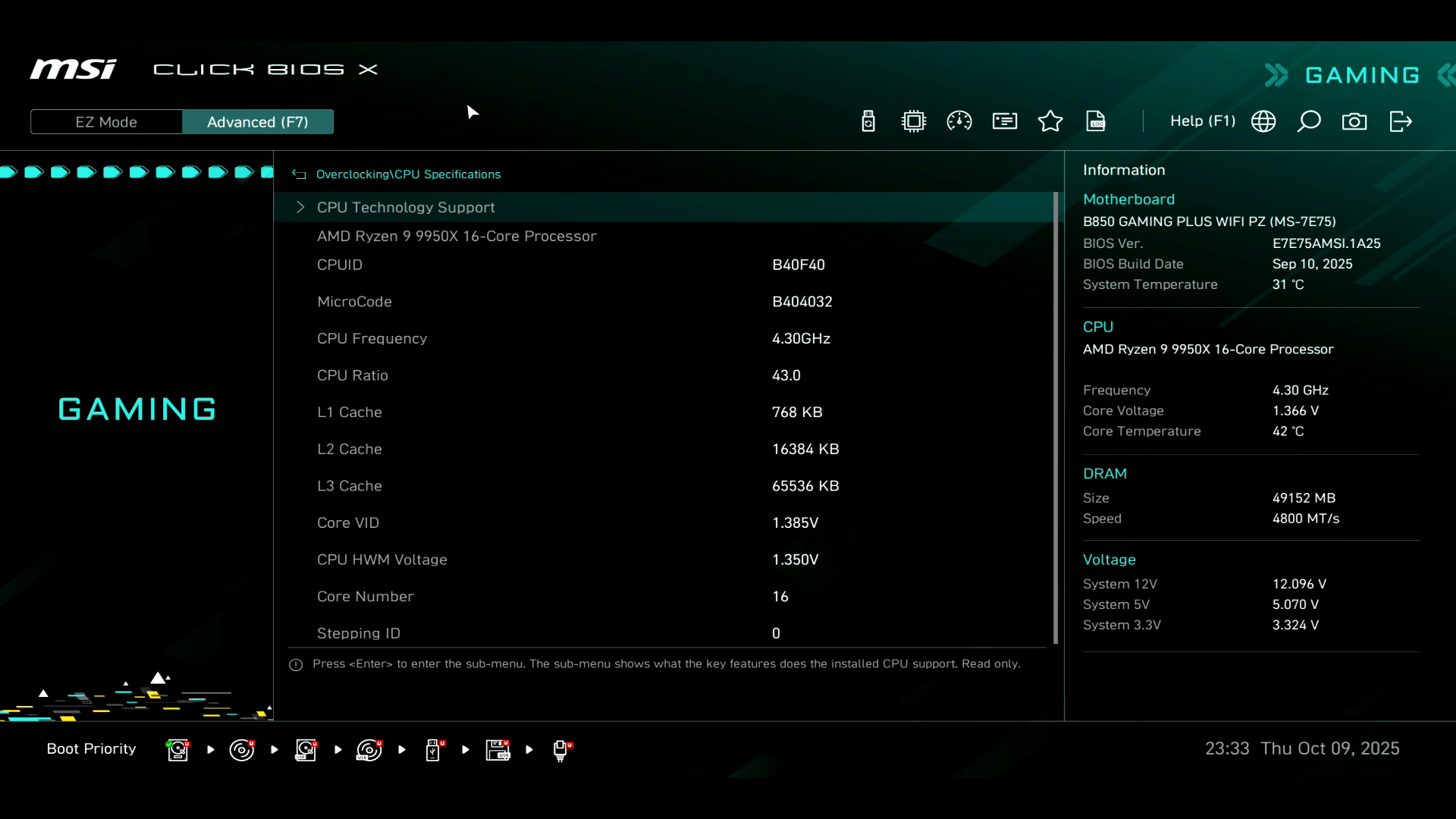Click the language globe icon

click(x=1263, y=121)
